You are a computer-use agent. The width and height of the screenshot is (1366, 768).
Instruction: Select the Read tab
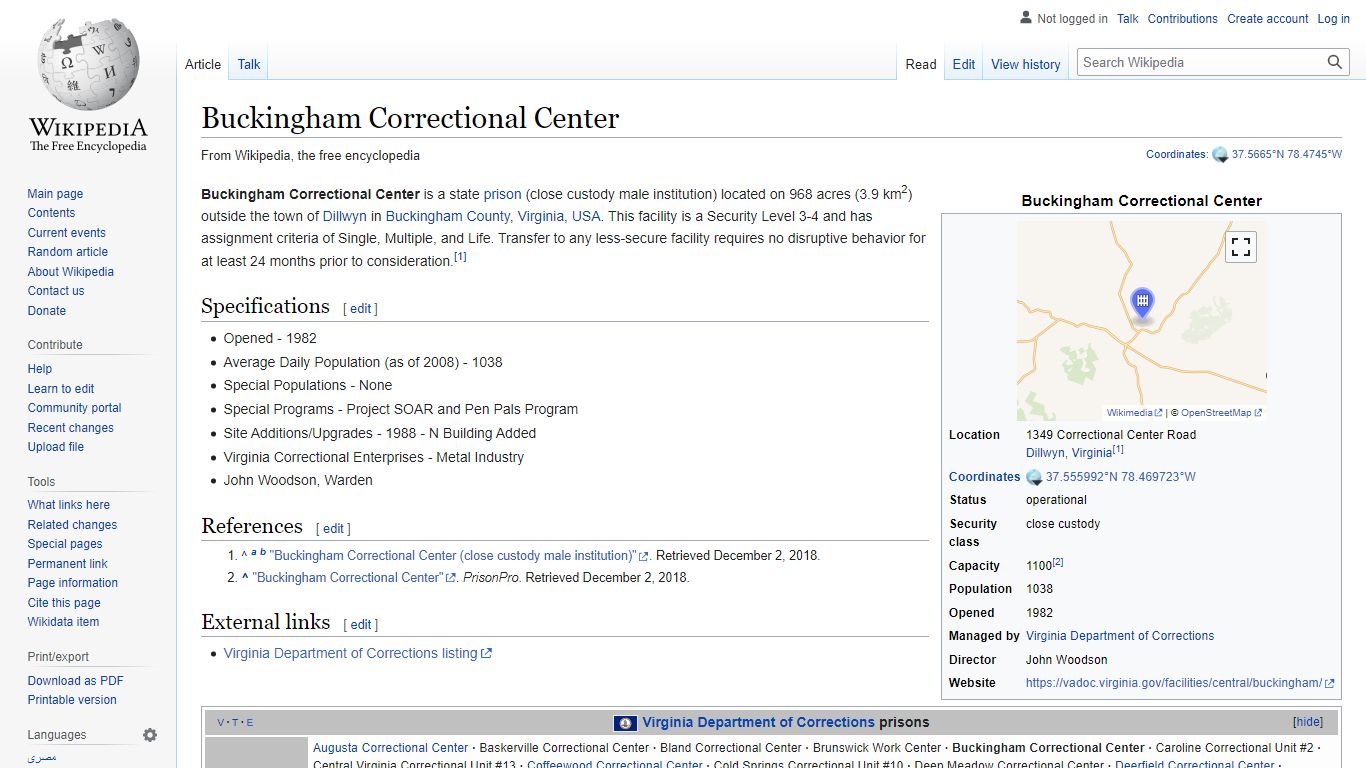tap(921, 64)
